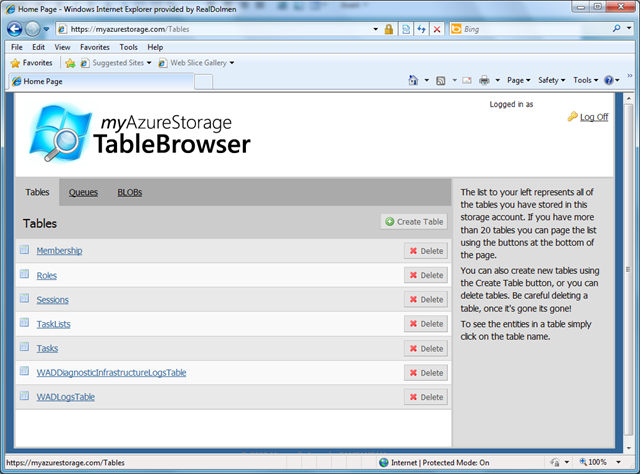Click the Home icon in command bar
The width and height of the screenshot is (640, 474).
pyautogui.click(x=413, y=80)
